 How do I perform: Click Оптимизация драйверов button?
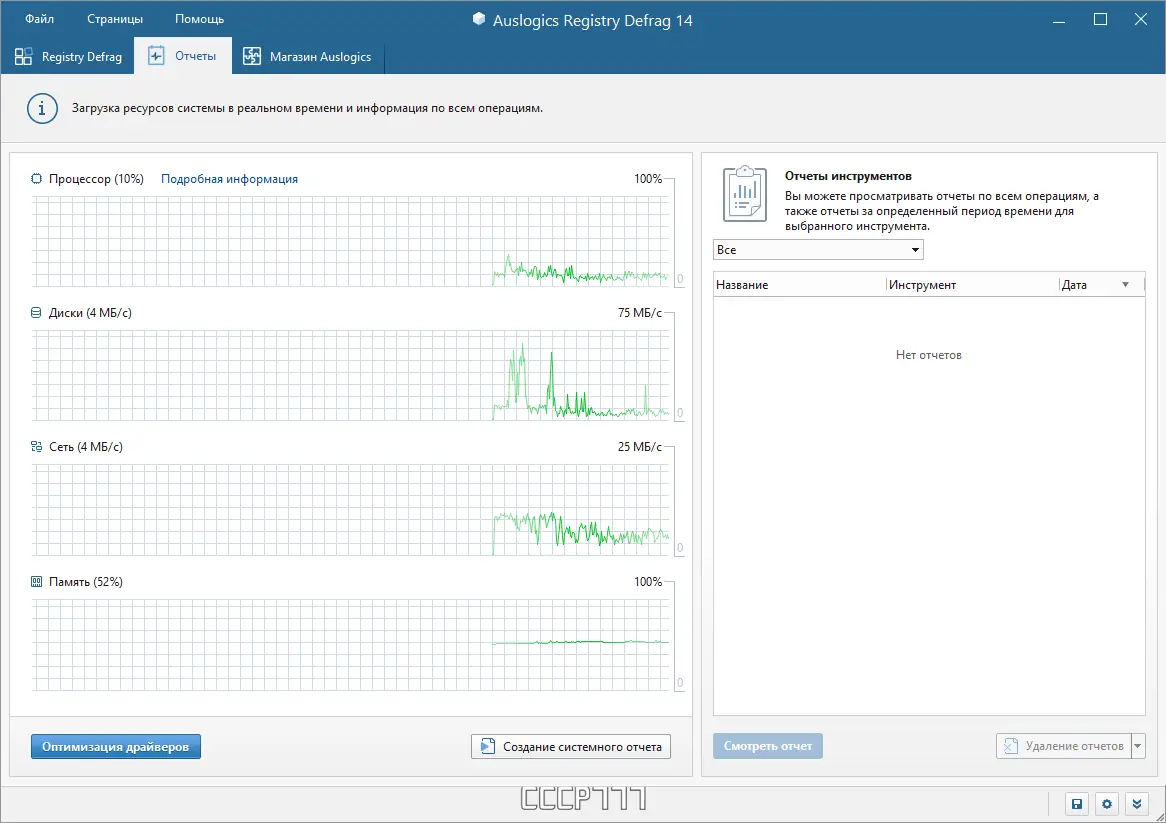tap(116, 746)
